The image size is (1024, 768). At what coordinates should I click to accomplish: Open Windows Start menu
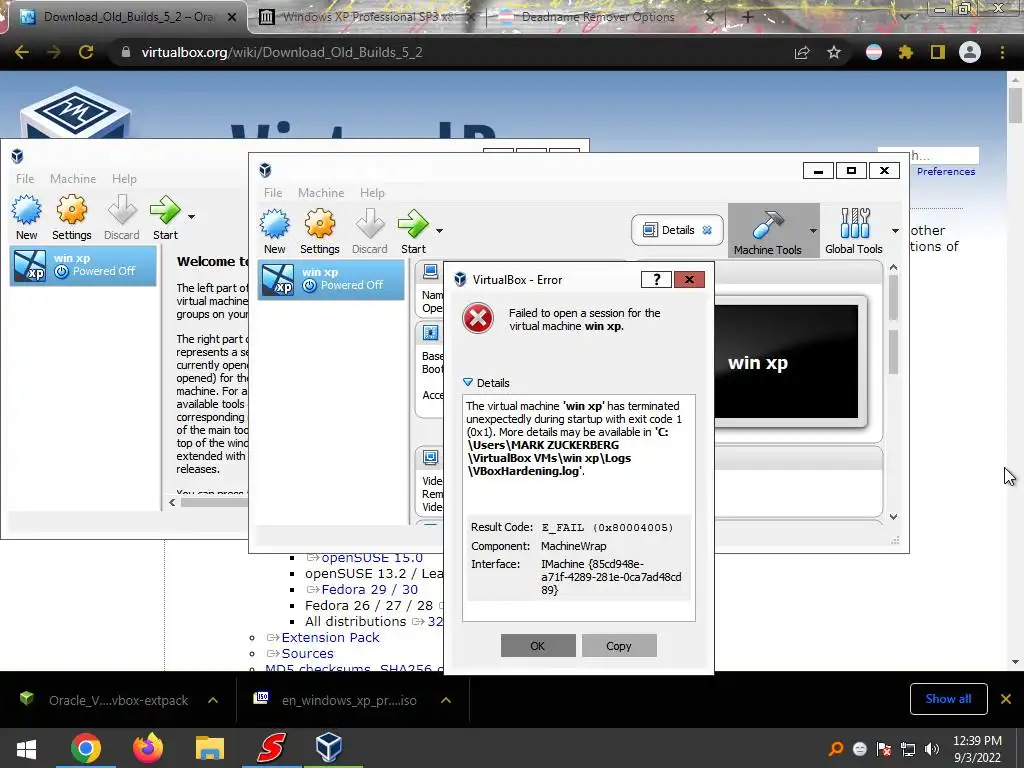click(26, 748)
